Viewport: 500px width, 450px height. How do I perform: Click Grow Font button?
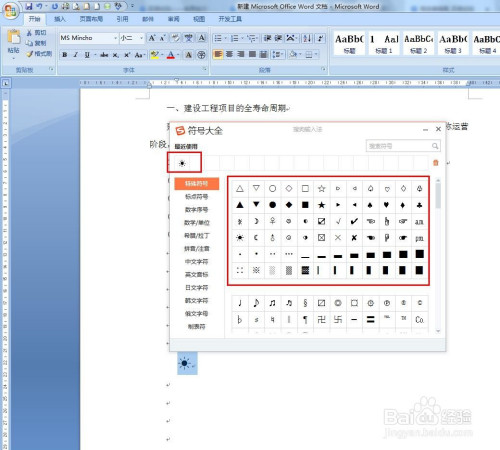click(x=152, y=38)
